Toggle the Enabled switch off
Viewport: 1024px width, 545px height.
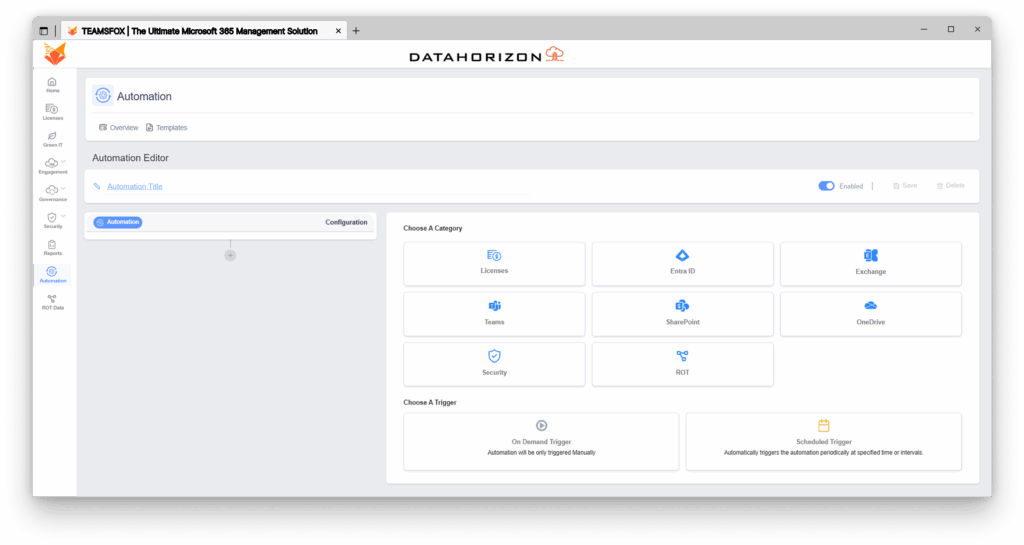[x=826, y=186]
